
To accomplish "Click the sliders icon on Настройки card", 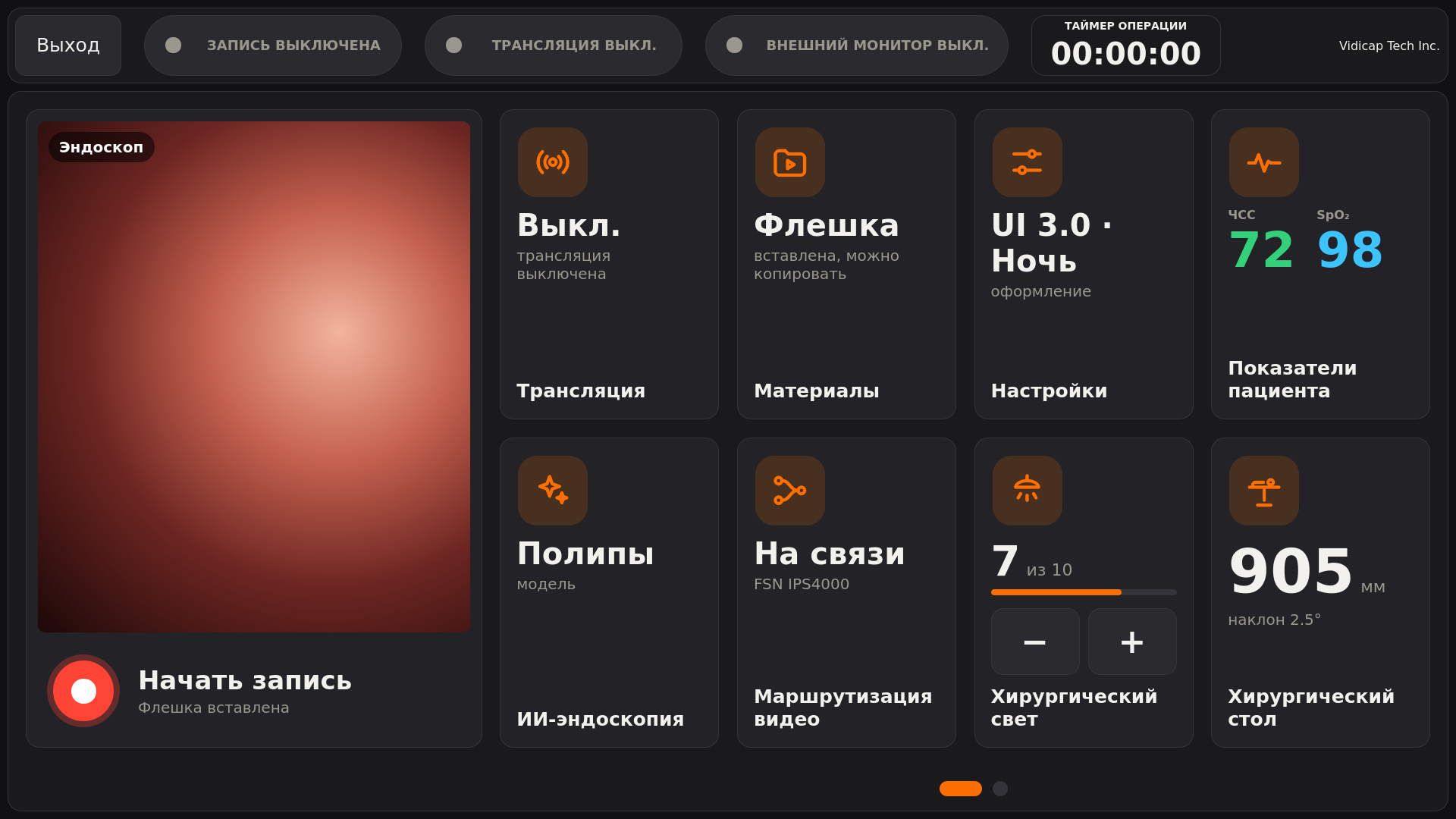I will 1028,162.
